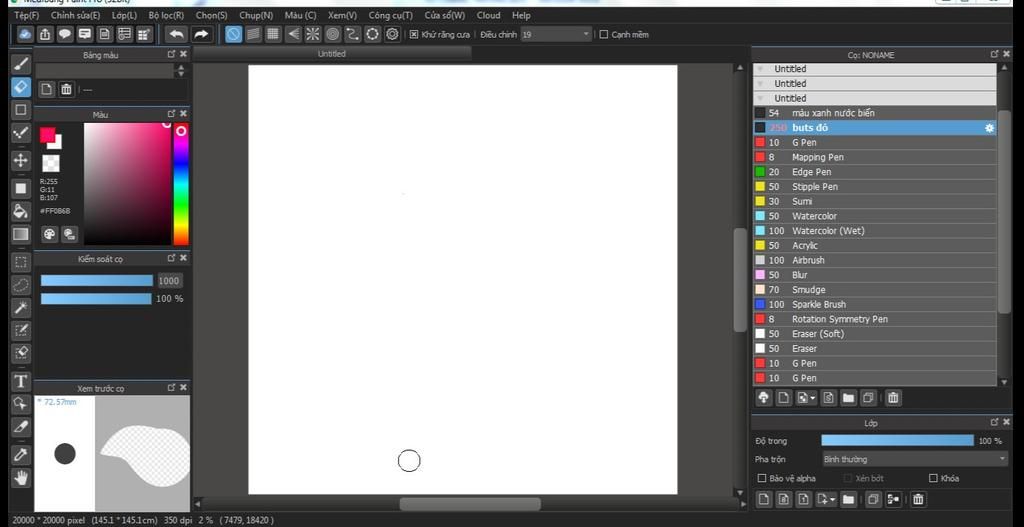Viewport: 1024px width, 527px height.
Task: Delete brush with the brush panel trash icon
Action: coord(893,398)
